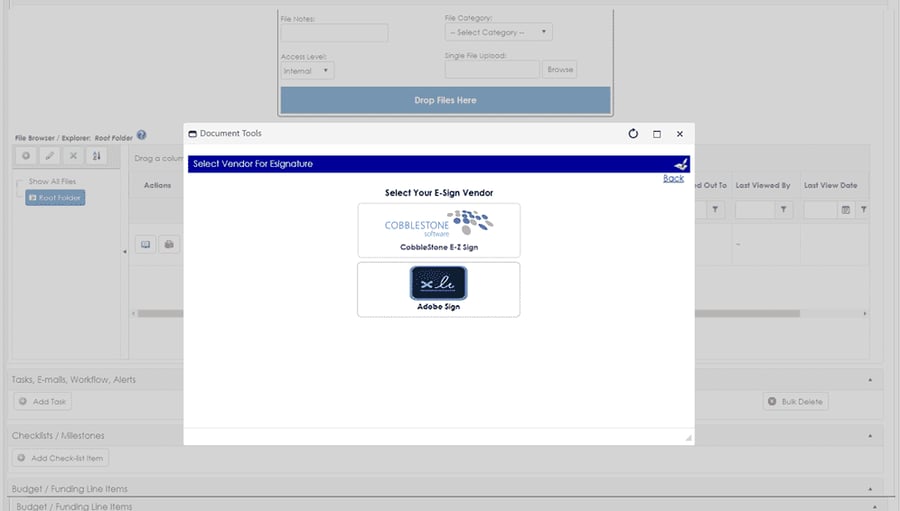Click the view document icon in Actions column
Screen dimensions: 900x511
(146, 245)
